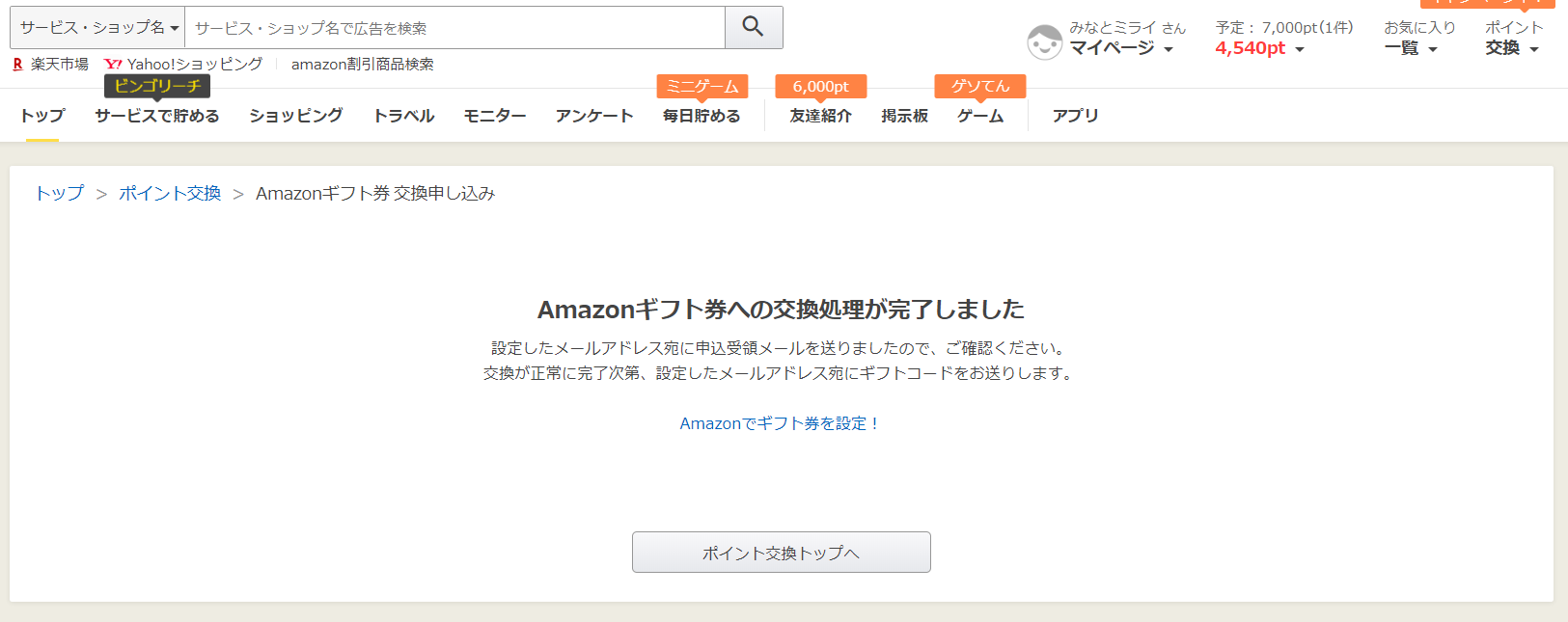Focus the shop name search input field
1568x622 pixels.
coord(454,27)
